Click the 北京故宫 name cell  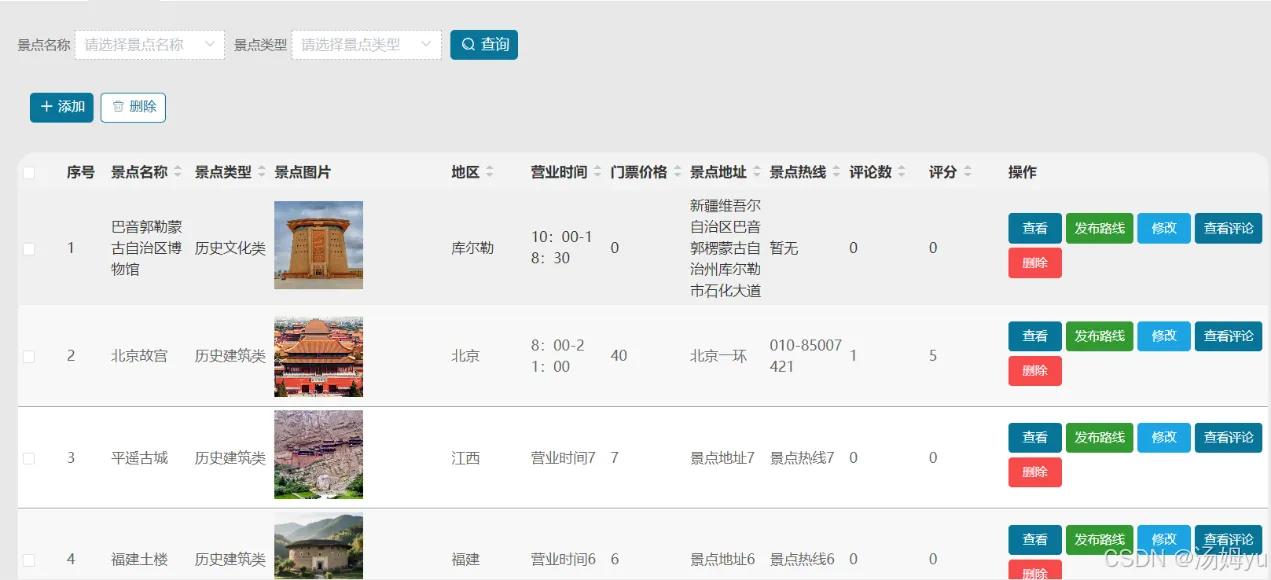click(139, 356)
